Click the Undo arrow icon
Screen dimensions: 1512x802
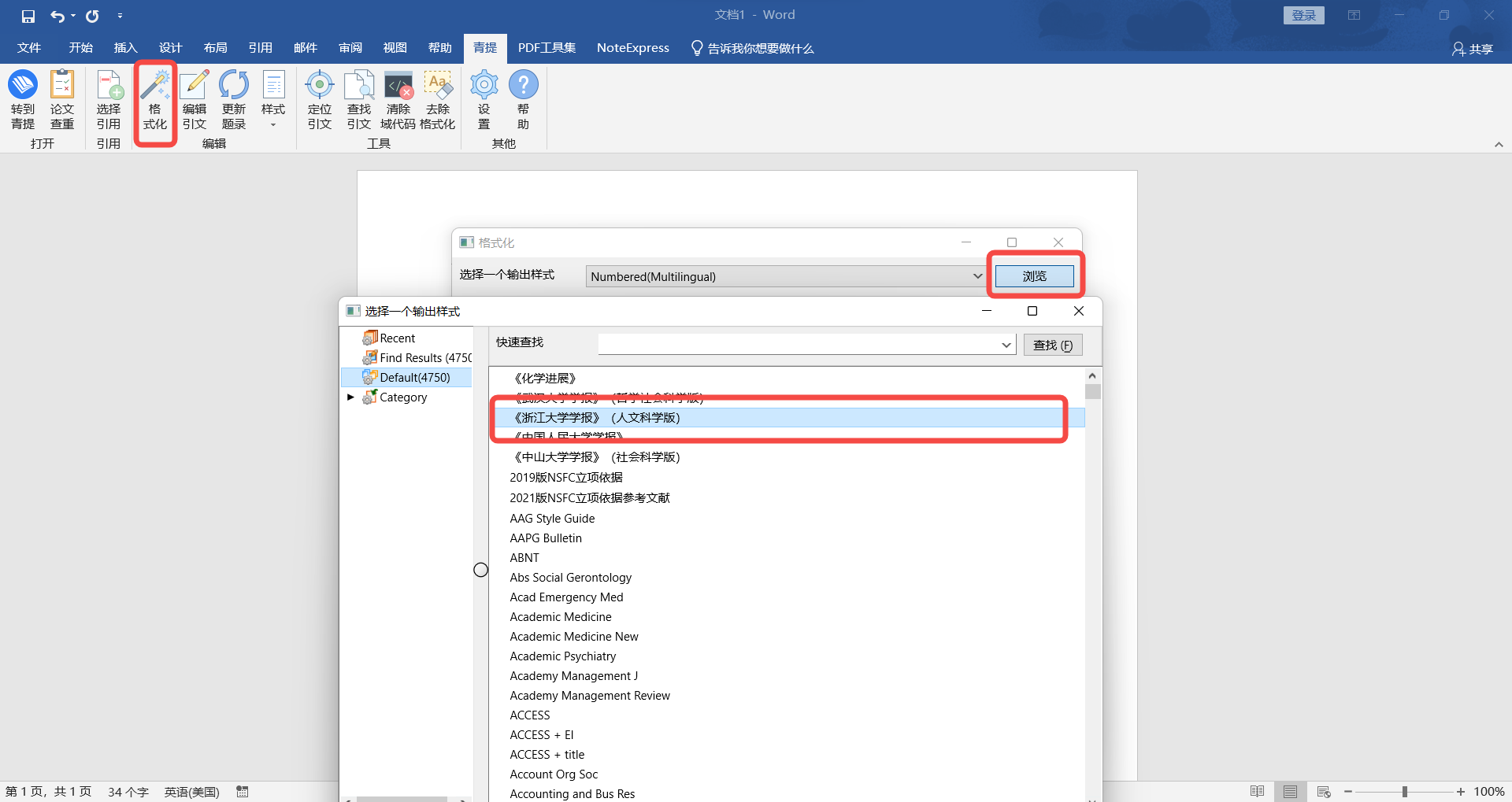(57, 16)
